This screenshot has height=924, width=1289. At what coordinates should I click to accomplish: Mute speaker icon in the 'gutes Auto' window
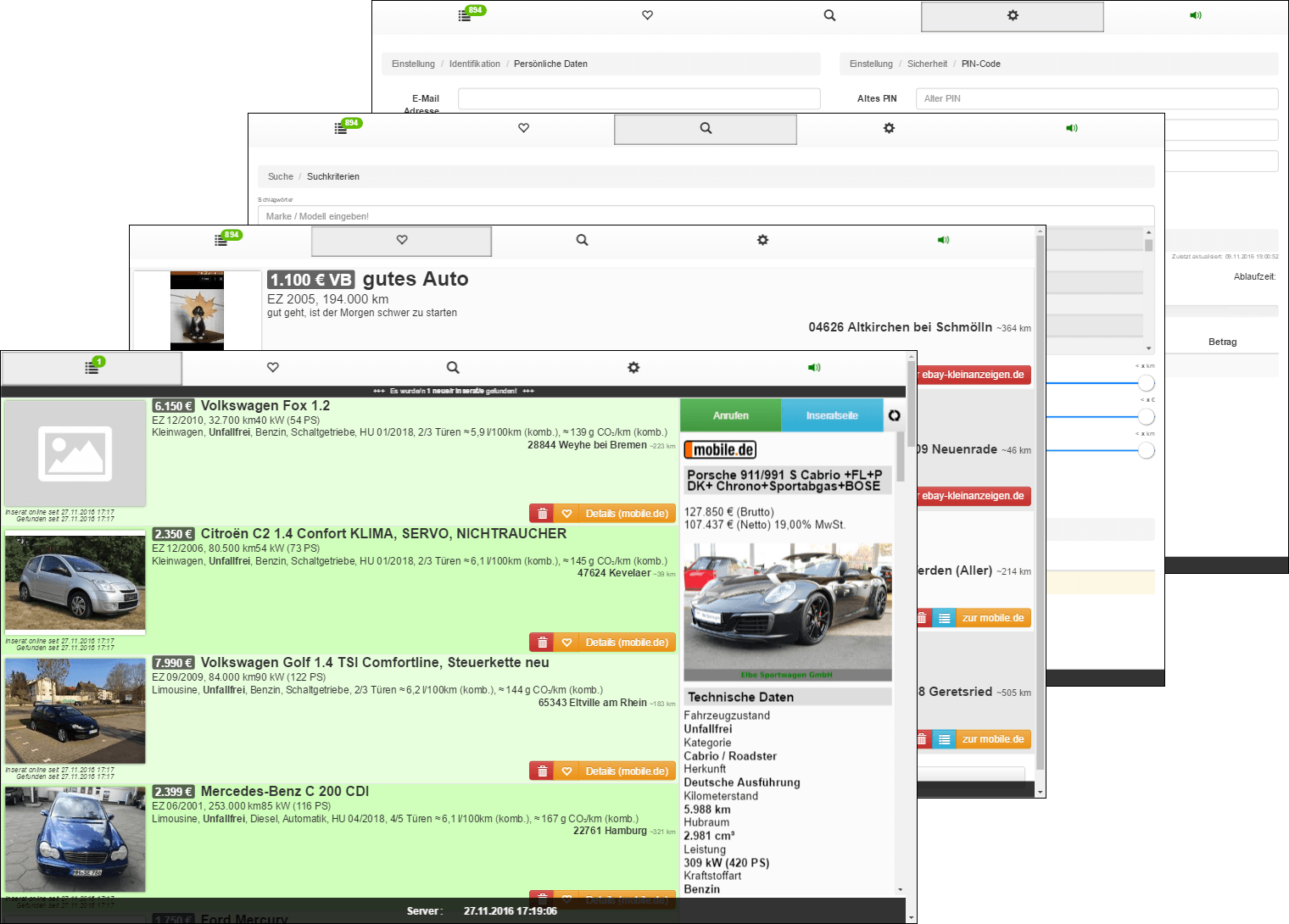click(943, 241)
